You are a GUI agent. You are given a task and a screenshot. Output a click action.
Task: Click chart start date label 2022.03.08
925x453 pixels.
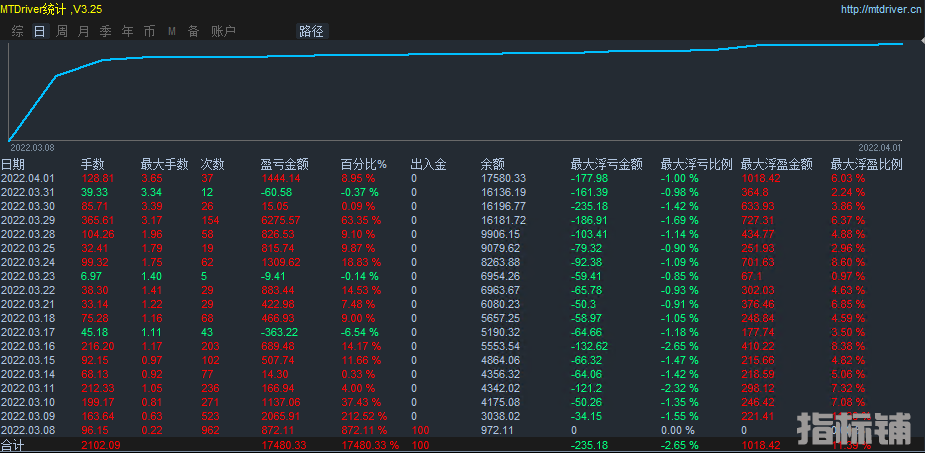[32, 147]
